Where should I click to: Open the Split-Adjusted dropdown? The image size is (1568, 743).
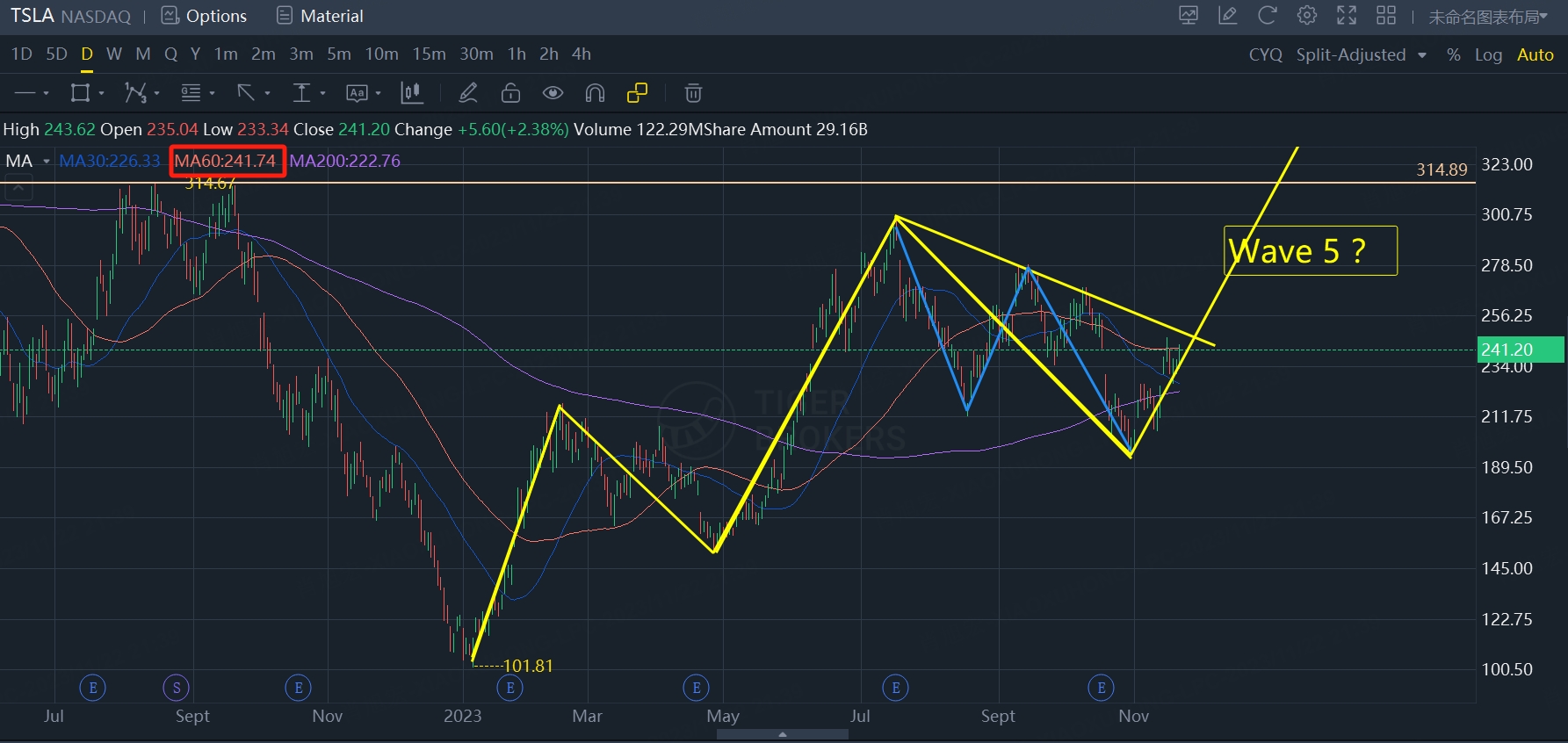[1361, 54]
